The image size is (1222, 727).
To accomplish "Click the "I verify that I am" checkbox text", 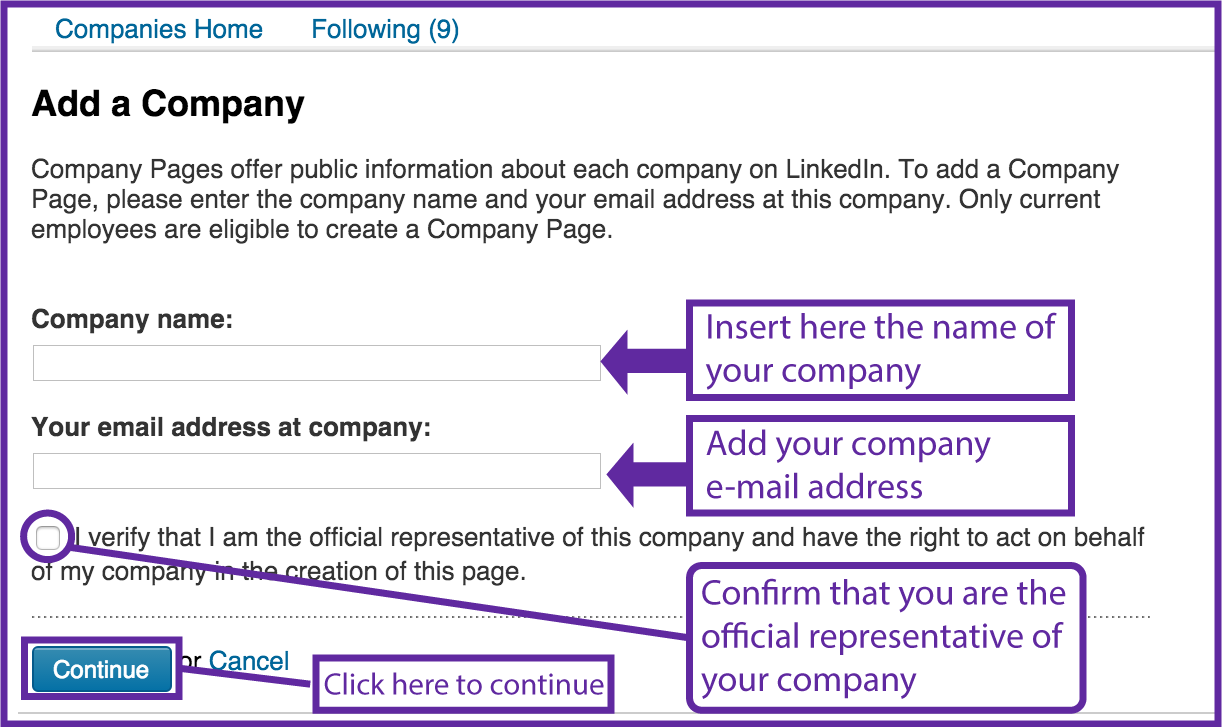I will (600, 538).
